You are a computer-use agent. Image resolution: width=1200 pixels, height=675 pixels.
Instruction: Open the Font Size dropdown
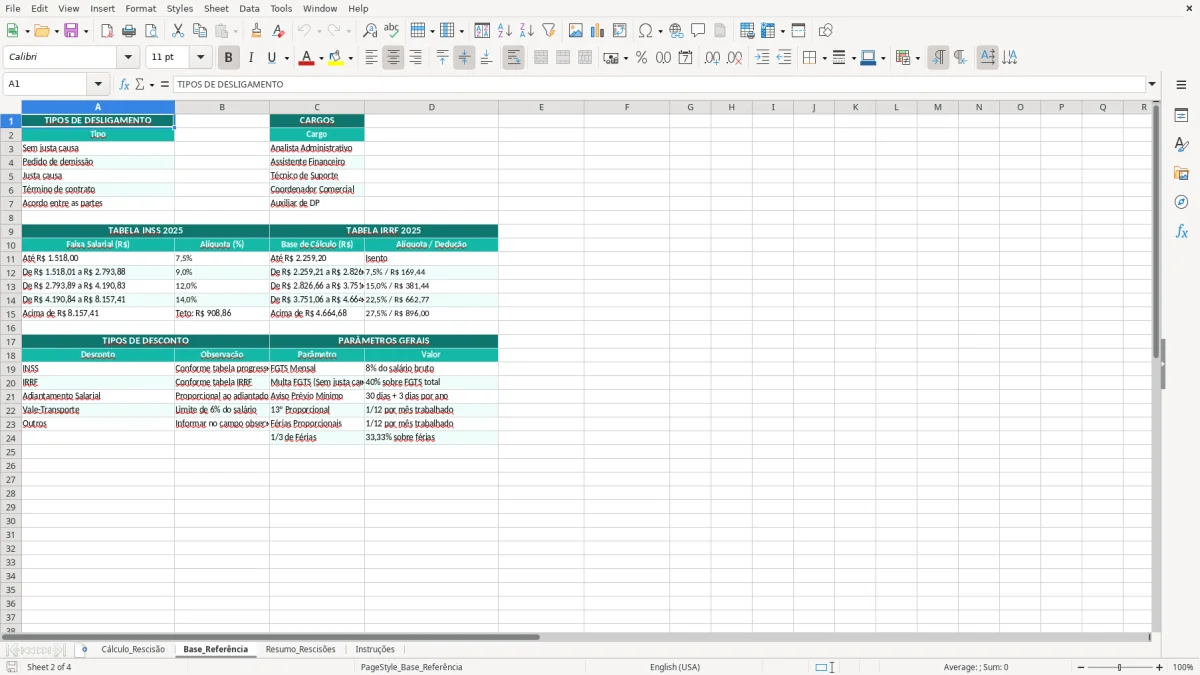(x=200, y=58)
